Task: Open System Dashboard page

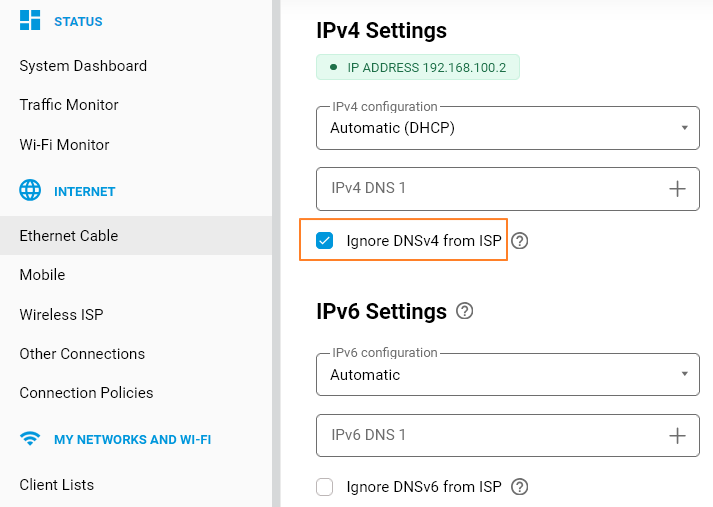Action: [x=83, y=66]
